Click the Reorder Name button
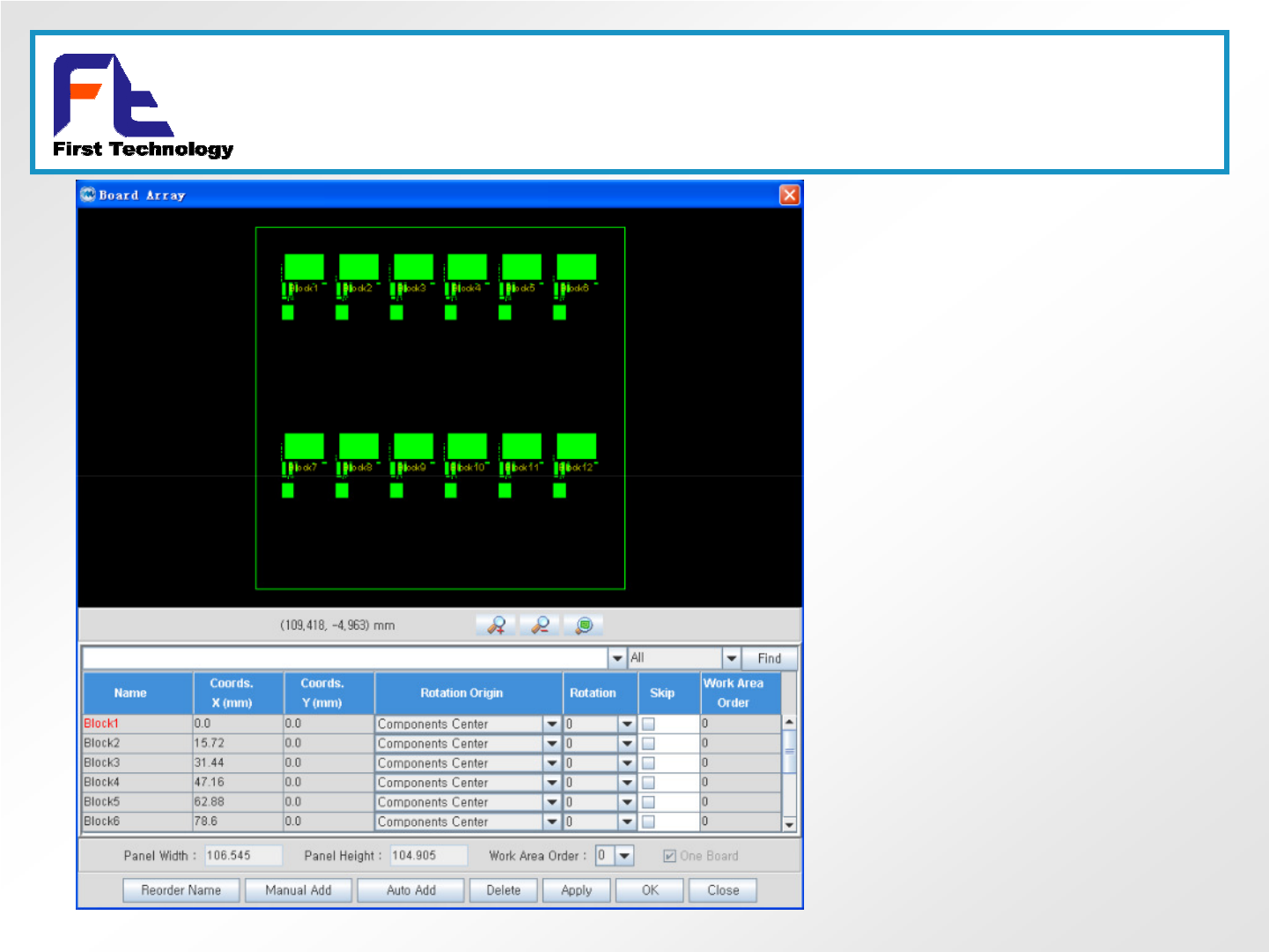The height and width of the screenshot is (952, 1269). pyautogui.click(x=181, y=890)
